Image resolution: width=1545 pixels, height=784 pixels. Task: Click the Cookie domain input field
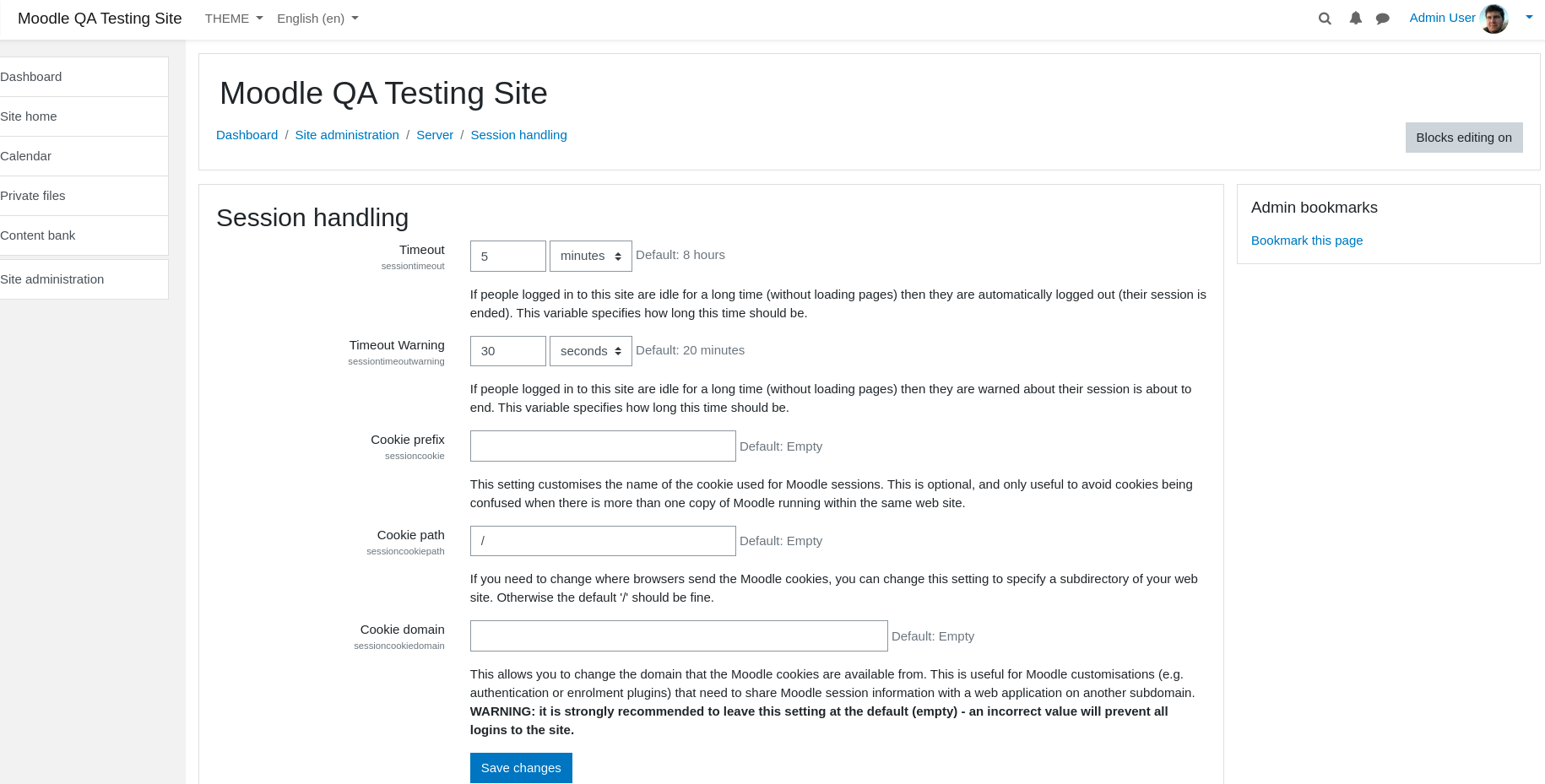[679, 636]
